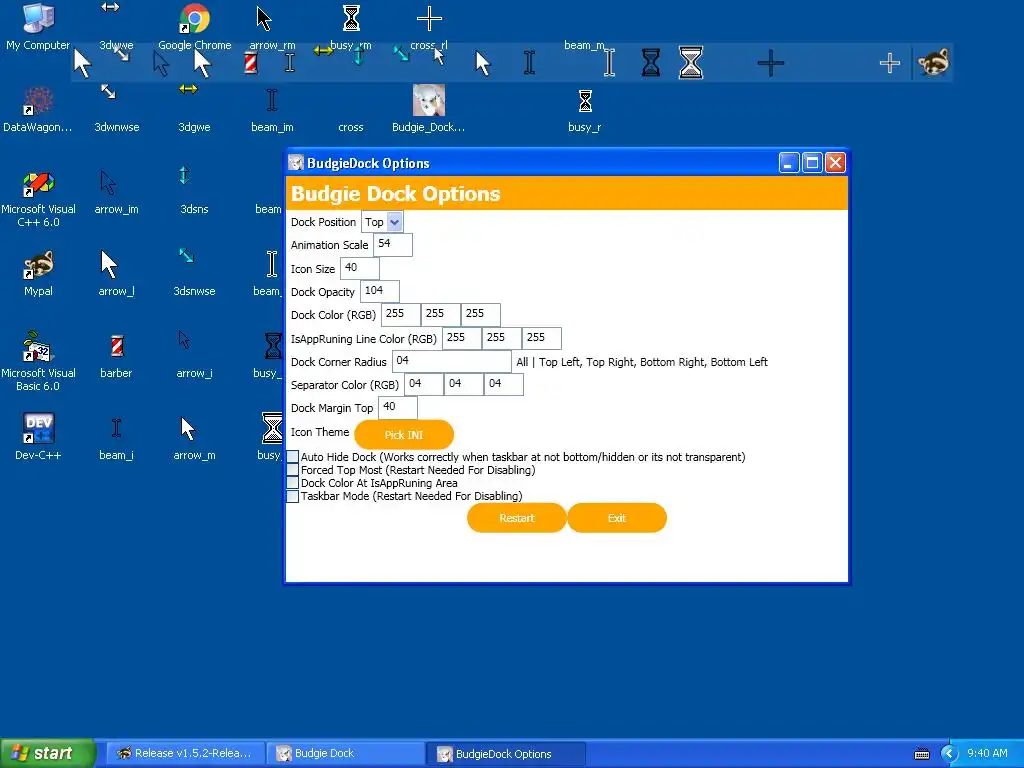Check Dock Color At IsAppRuning Area
1024x768 pixels.
coord(293,483)
